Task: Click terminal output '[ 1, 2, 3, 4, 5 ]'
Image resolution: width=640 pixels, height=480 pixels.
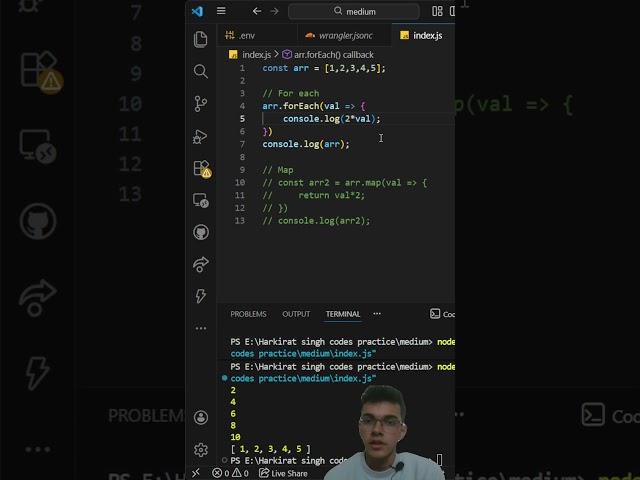Action: pyautogui.click(x=270, y=449)
